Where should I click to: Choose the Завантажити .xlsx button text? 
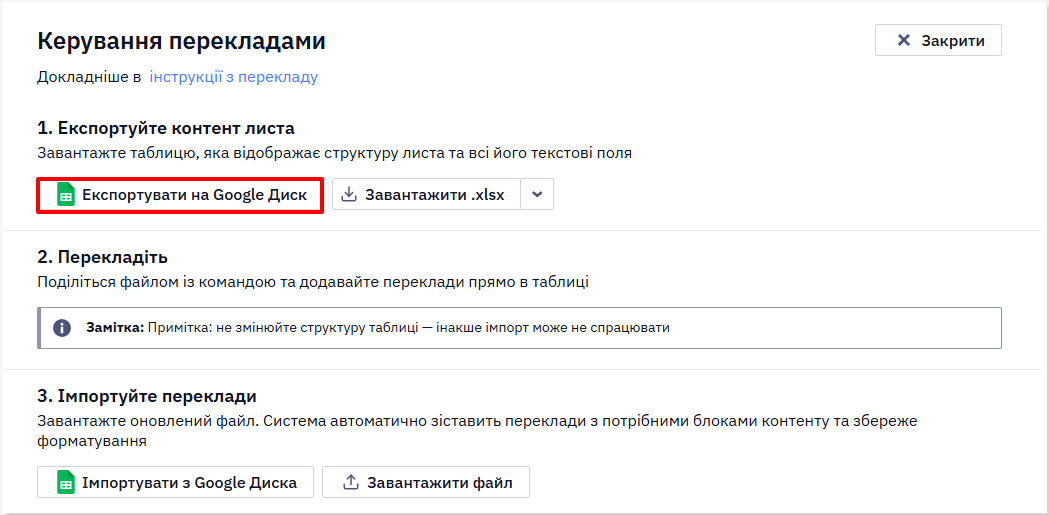434,195
